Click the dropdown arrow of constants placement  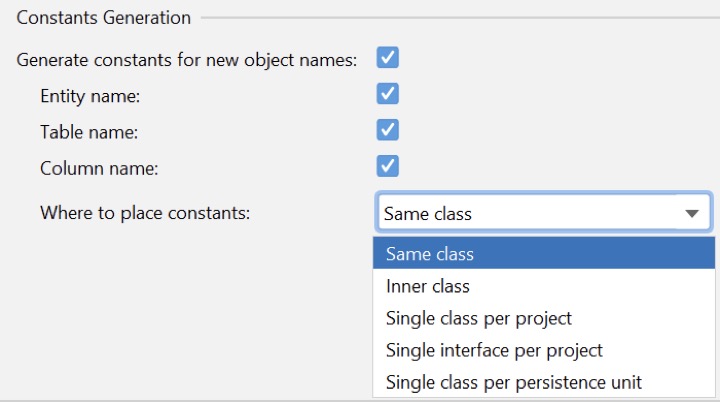pyautogui.click(x=691, y=213)
